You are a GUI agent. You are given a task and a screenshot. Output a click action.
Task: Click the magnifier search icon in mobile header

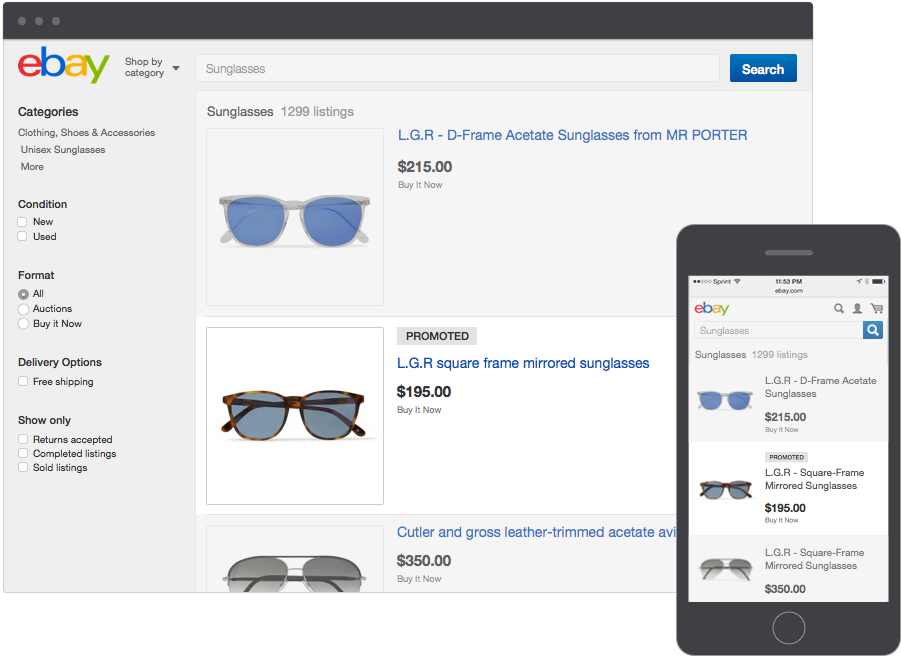839,308
